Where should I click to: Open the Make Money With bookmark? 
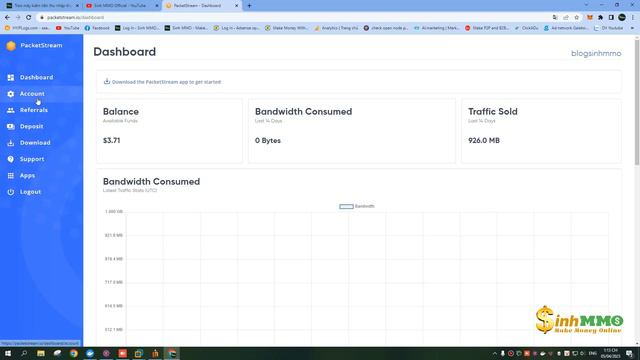pos(287,28)
